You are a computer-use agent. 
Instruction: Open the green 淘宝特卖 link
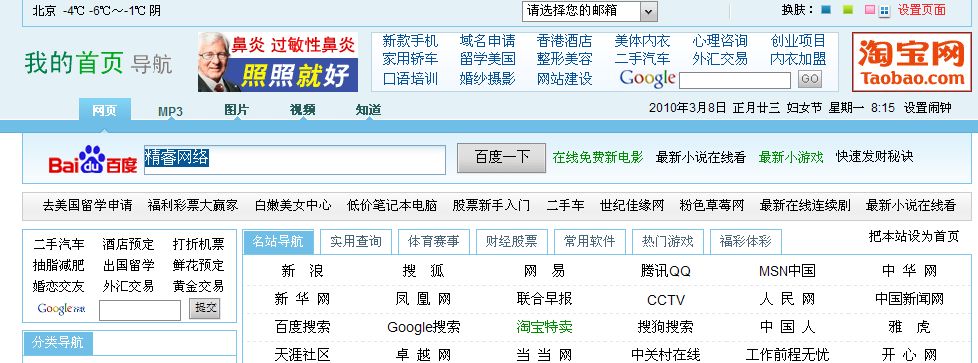click(x=545, y=327)
